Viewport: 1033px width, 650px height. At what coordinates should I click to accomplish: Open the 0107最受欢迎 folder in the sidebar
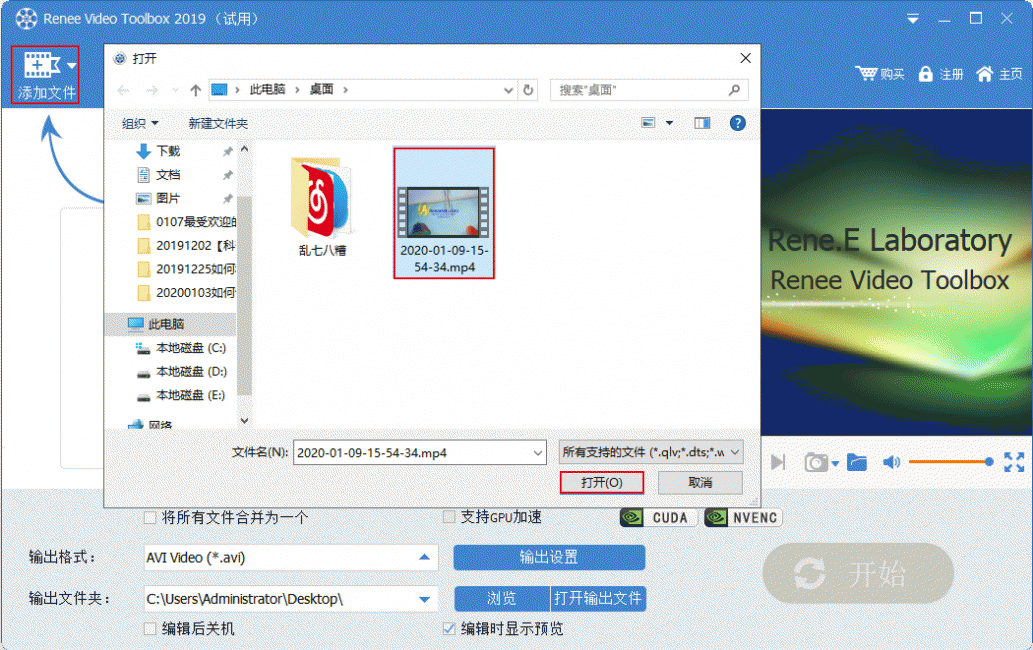(x=186, y=222)
